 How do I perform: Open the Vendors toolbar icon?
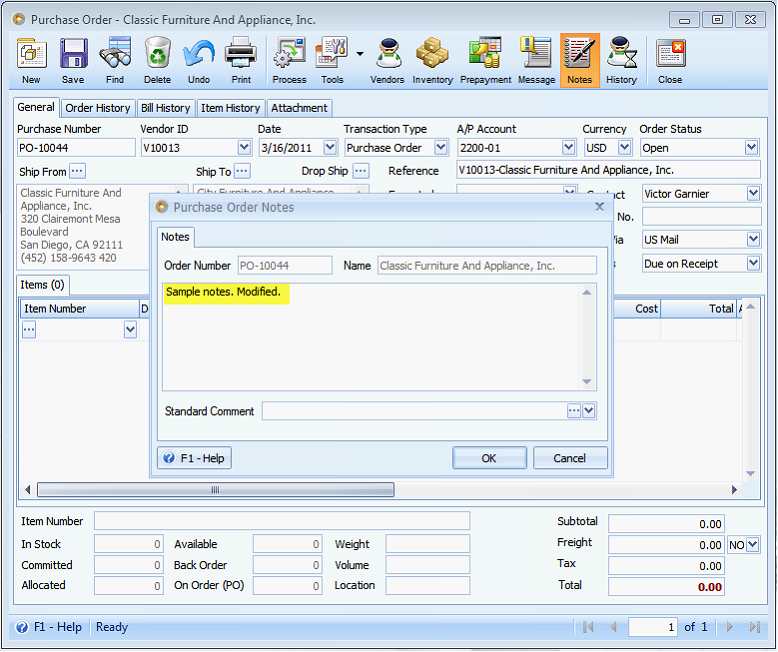click(387, 61)
